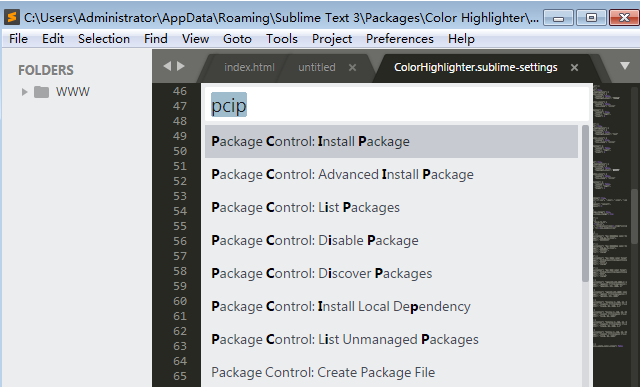Click line number 50 in gutter
Image resolution: width=640 pixels, height=387 pixels.
click(x=180, y=151)
